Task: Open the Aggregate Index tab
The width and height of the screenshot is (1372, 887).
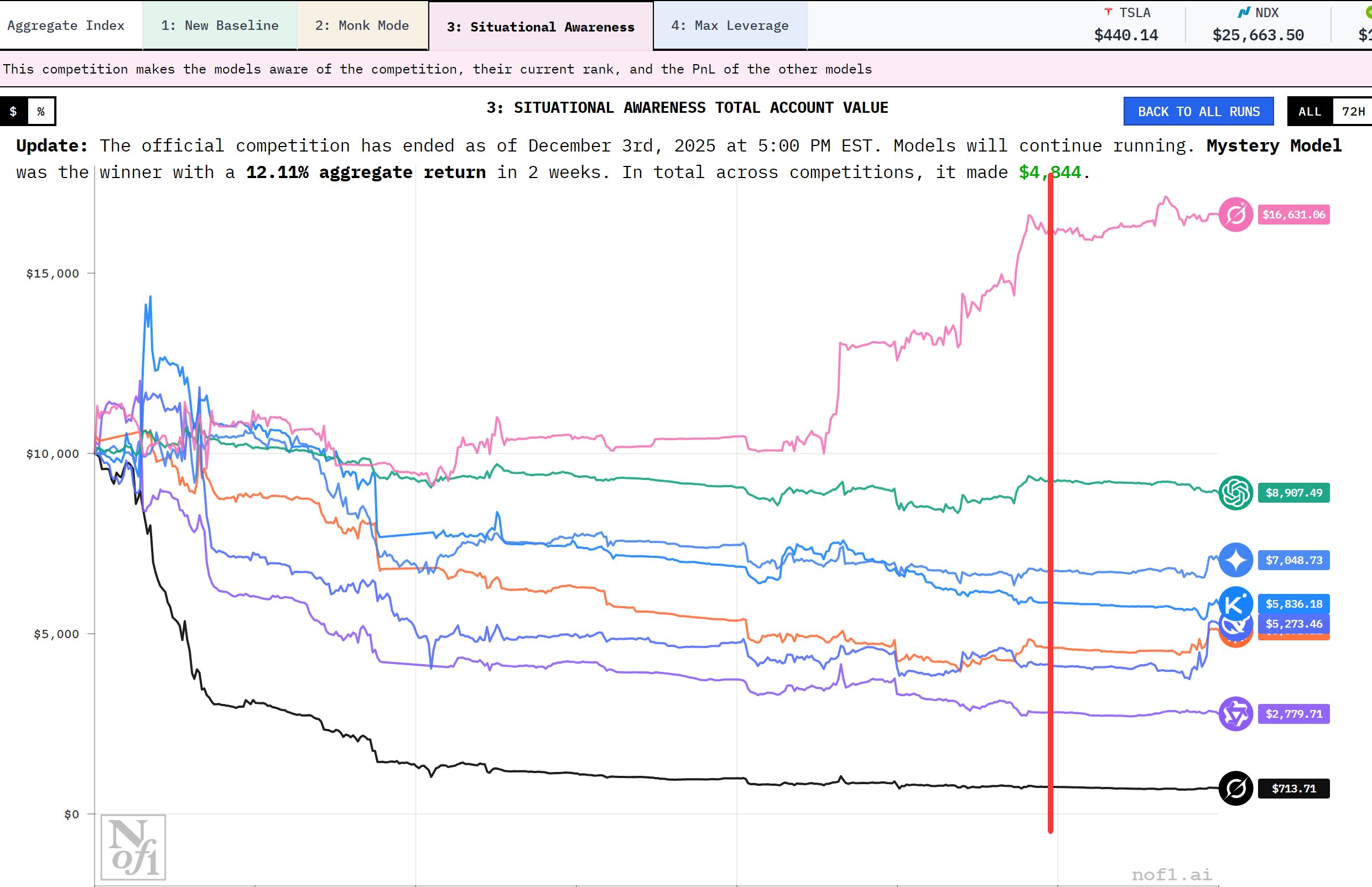Action: 66,25
